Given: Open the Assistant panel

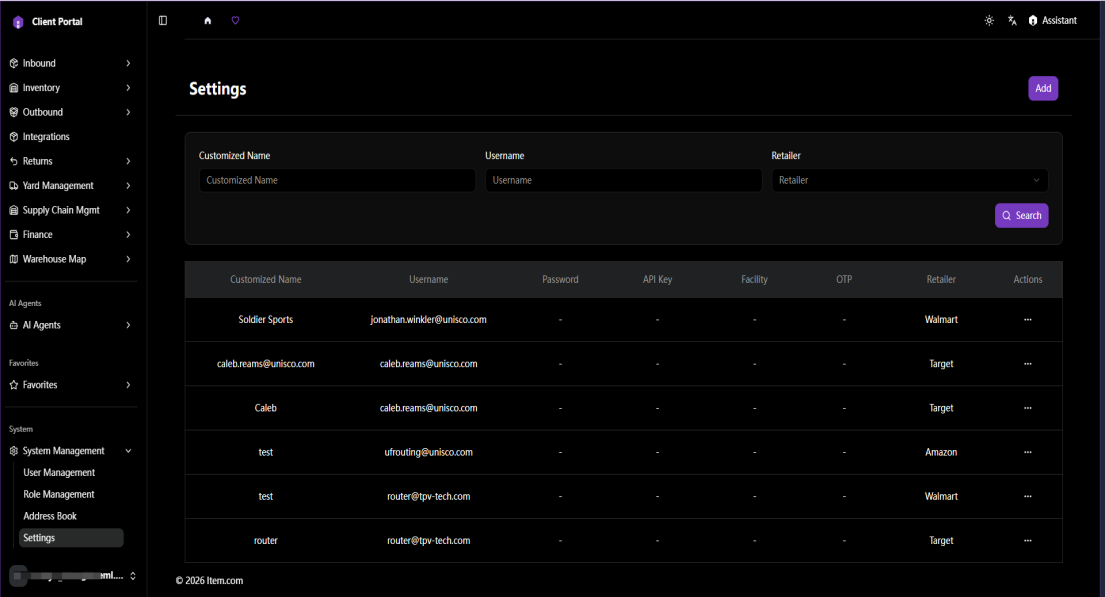Looking at the screenshot, I should pyautogui.click(x=1053, y=20).
